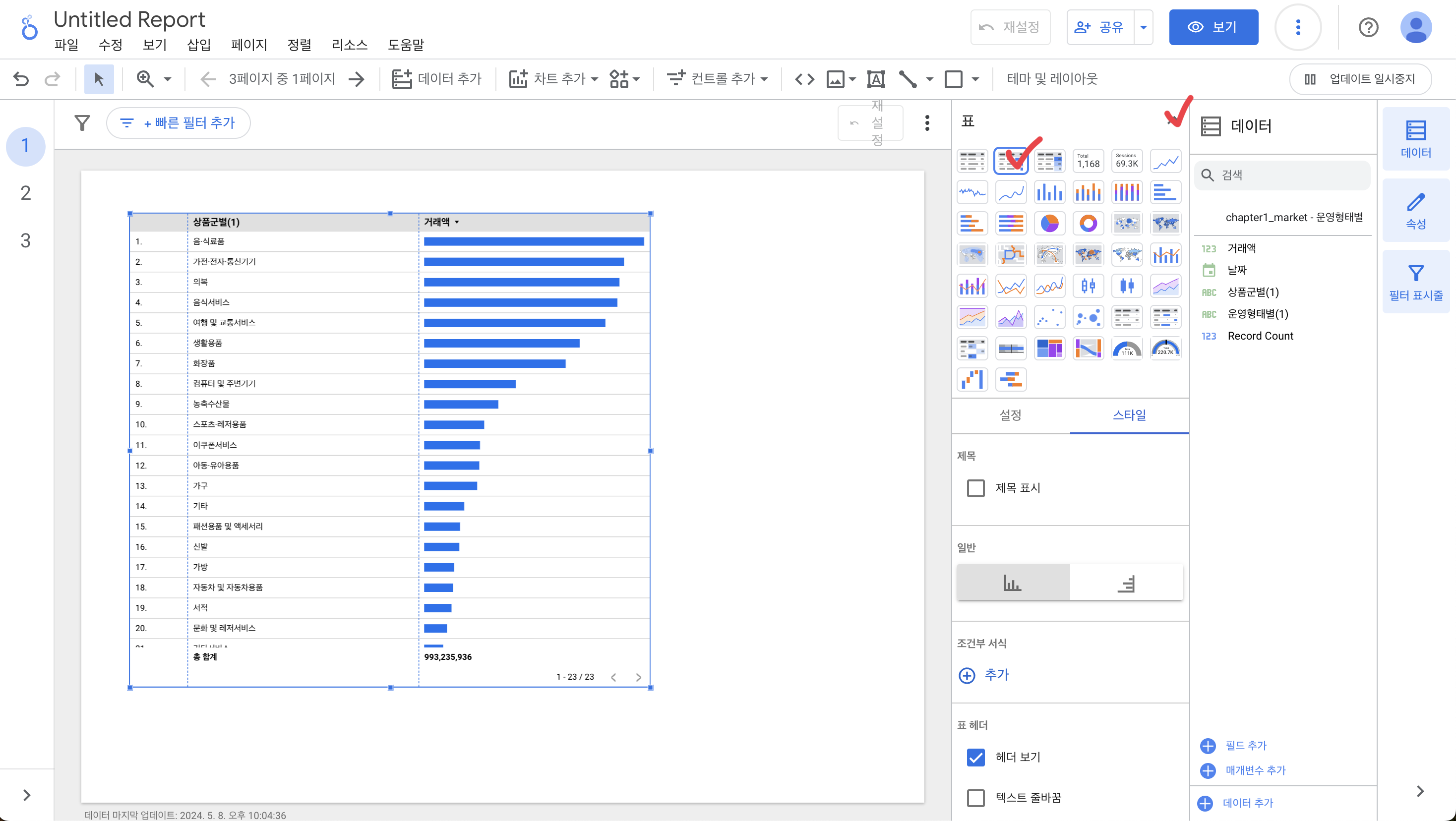Uncheck the 헤더 보기 checkbox
The width and height of the screenshot is (1456, 821).
click(975, 757)
